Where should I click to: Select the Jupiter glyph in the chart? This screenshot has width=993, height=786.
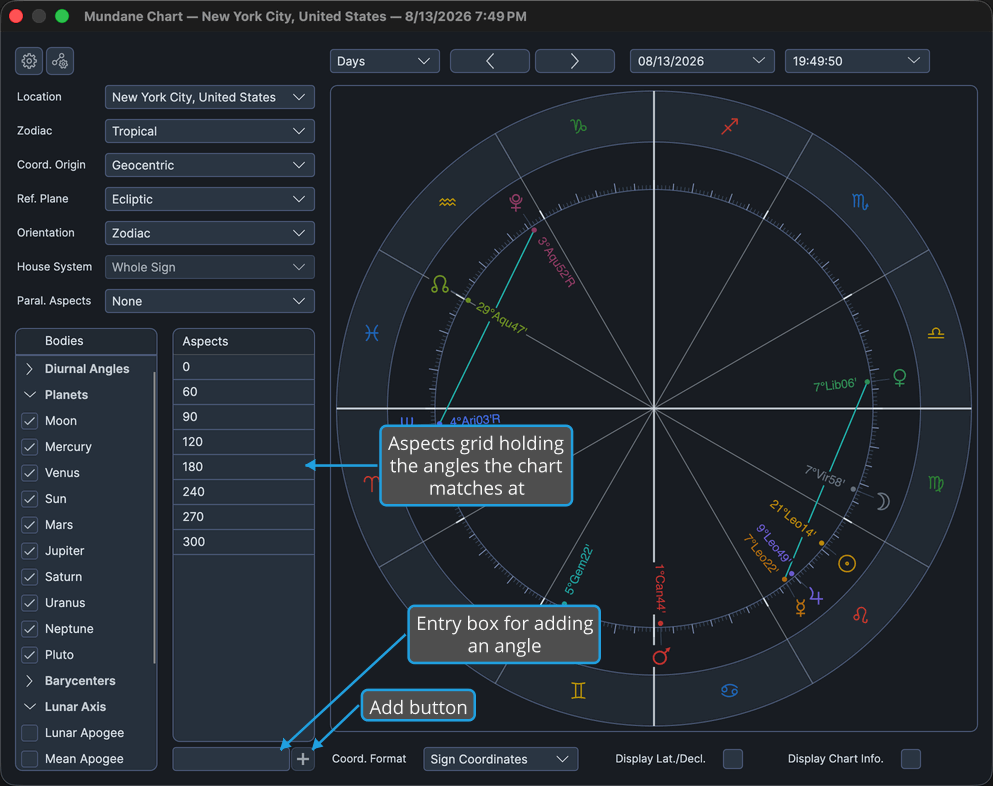[x=816, y=597]
